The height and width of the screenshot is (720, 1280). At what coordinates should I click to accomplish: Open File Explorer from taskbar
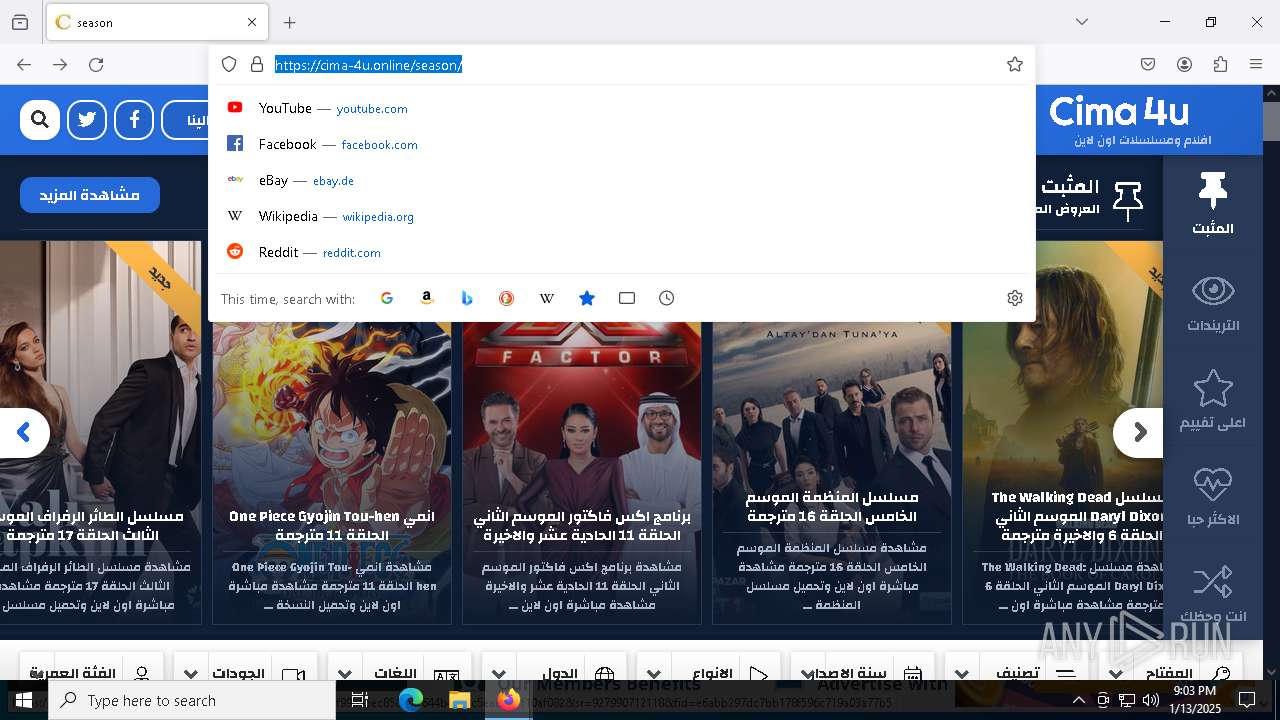click(x=459, y=700)
